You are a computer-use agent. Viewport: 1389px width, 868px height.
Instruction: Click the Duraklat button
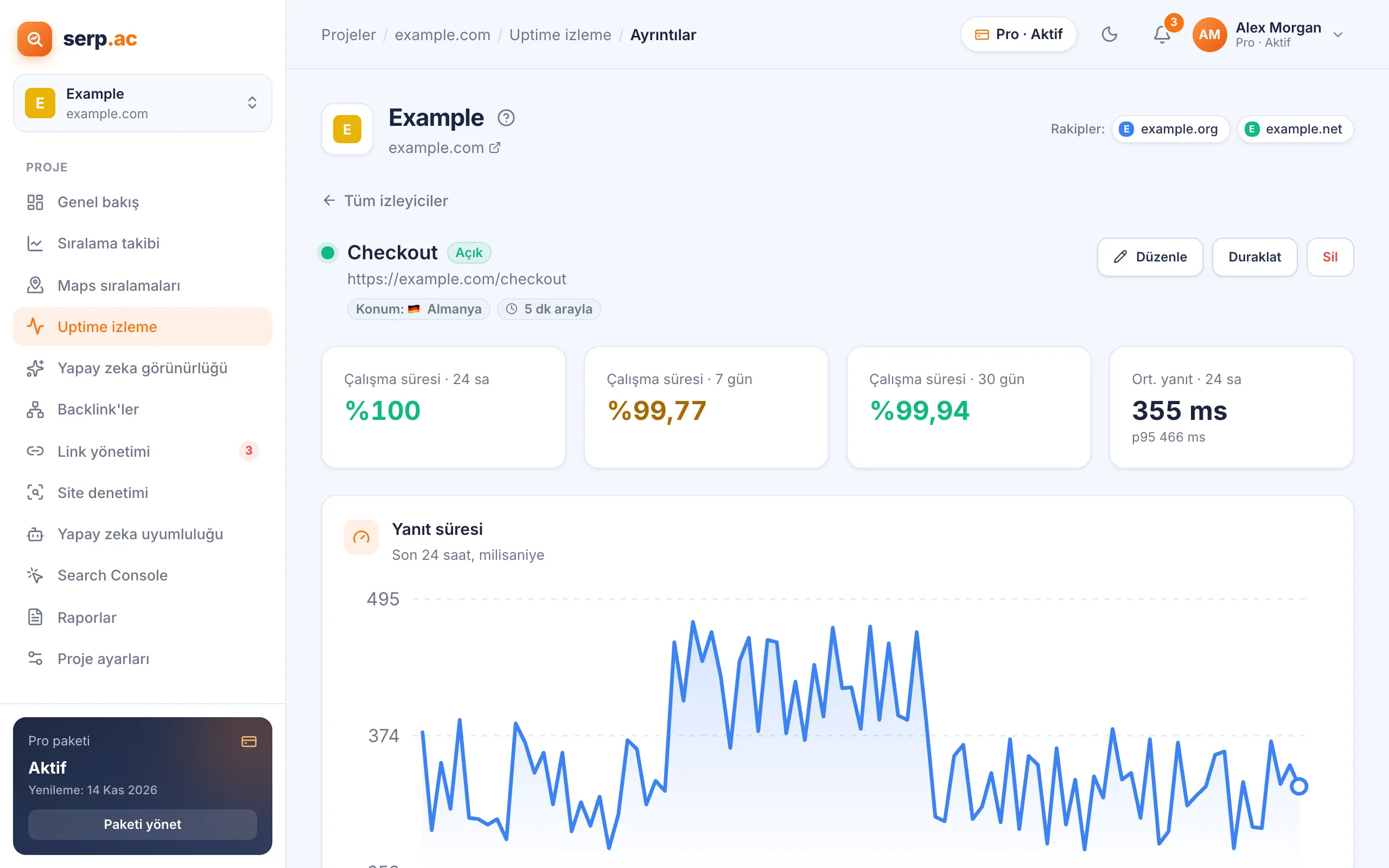[1254, 257]
